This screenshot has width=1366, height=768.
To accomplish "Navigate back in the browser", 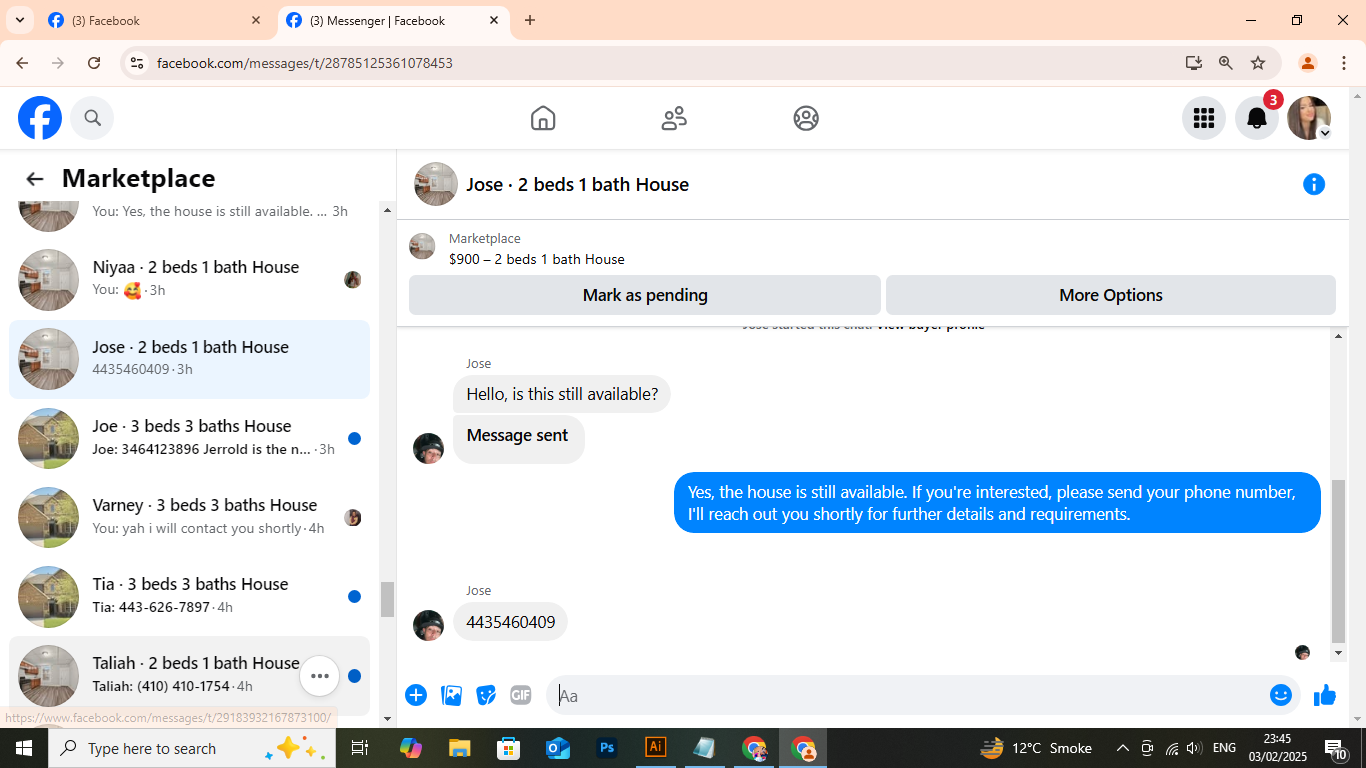I will 22,63.
